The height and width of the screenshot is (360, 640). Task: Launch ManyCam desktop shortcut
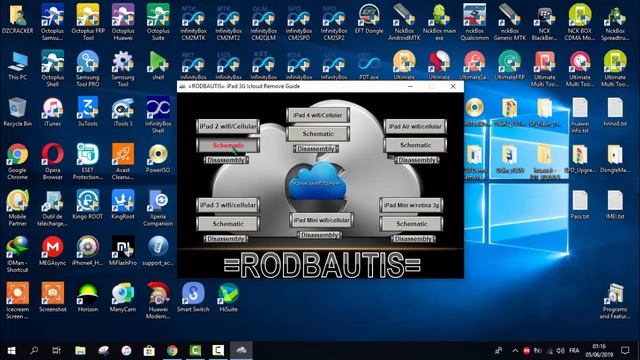click(x=123, y=298)
